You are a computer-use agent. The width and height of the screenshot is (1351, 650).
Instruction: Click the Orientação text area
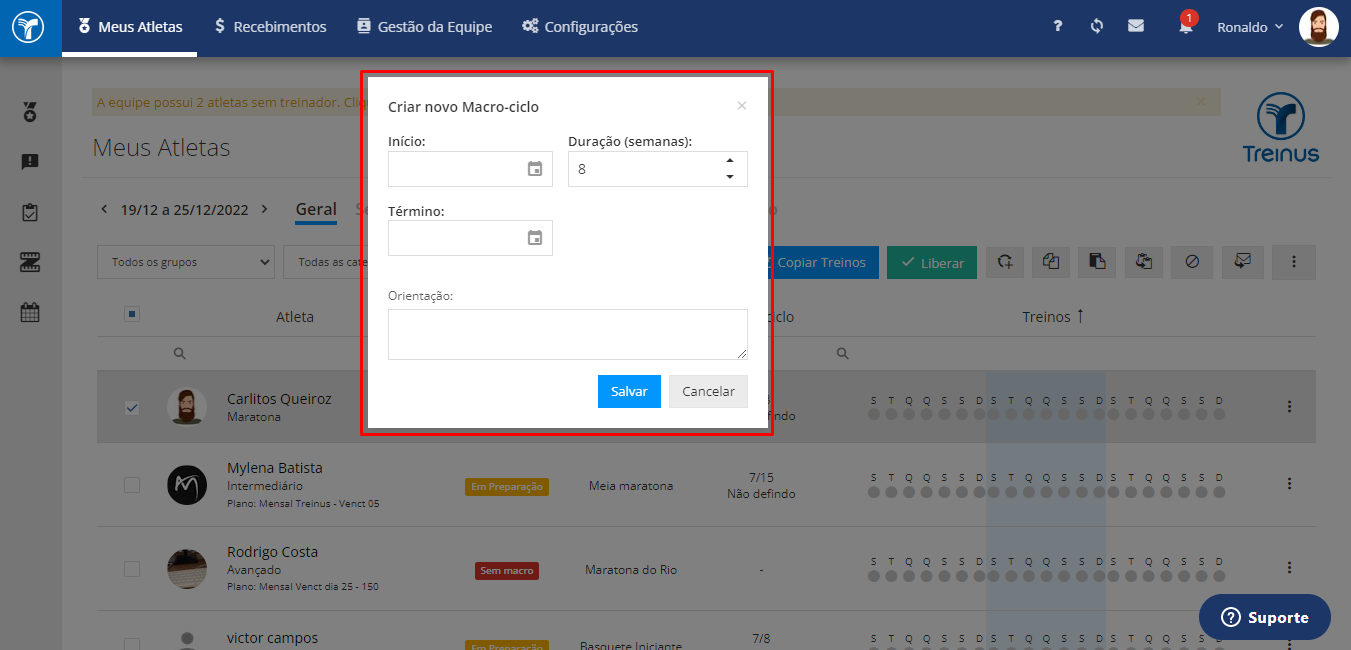568,334
